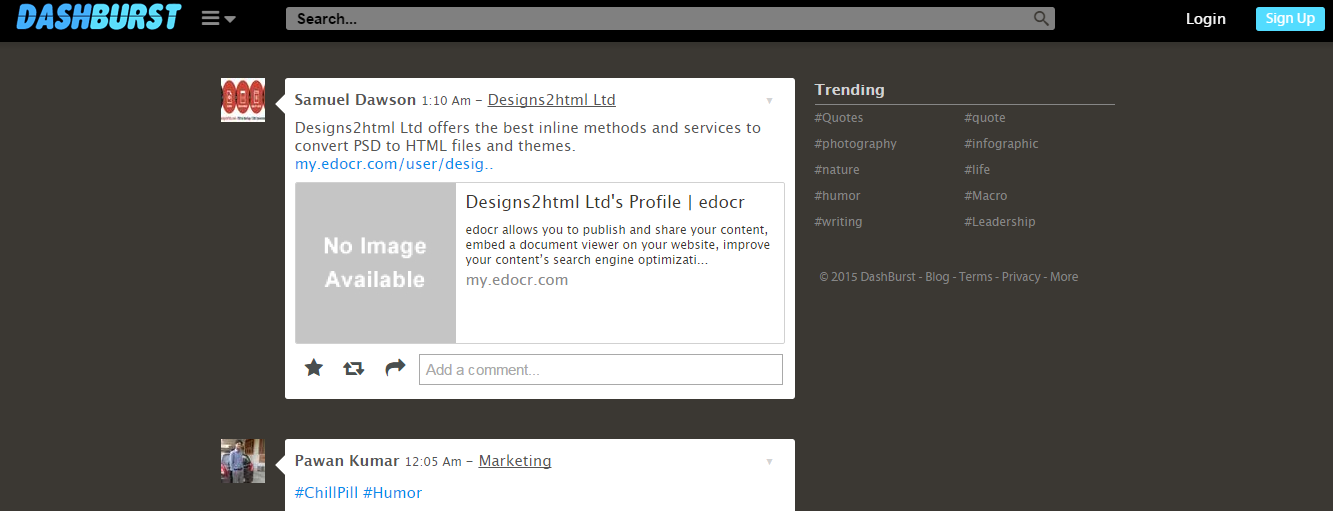Screen dimensions: 1333x511
Task: Open trending tag #Macro
Action: tap(986, 196)
